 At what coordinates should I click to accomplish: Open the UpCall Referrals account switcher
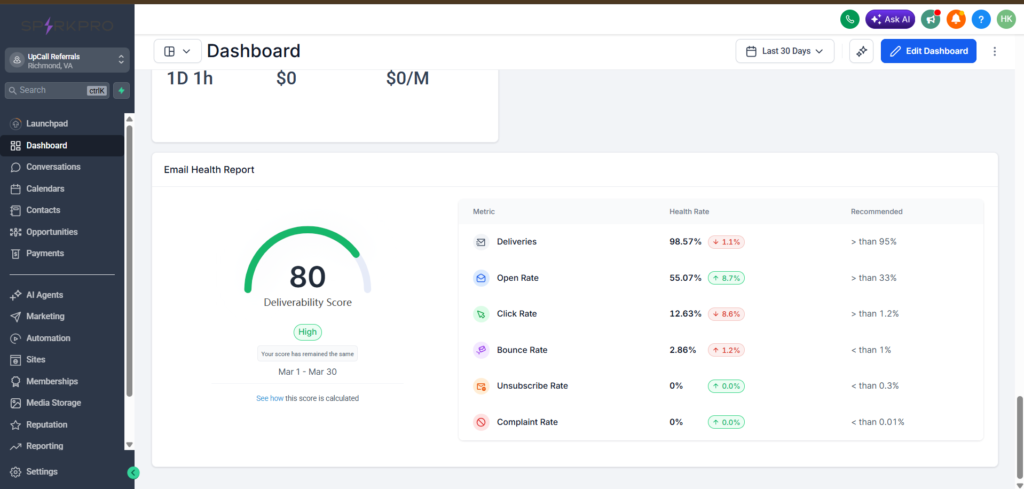(67, 61)
